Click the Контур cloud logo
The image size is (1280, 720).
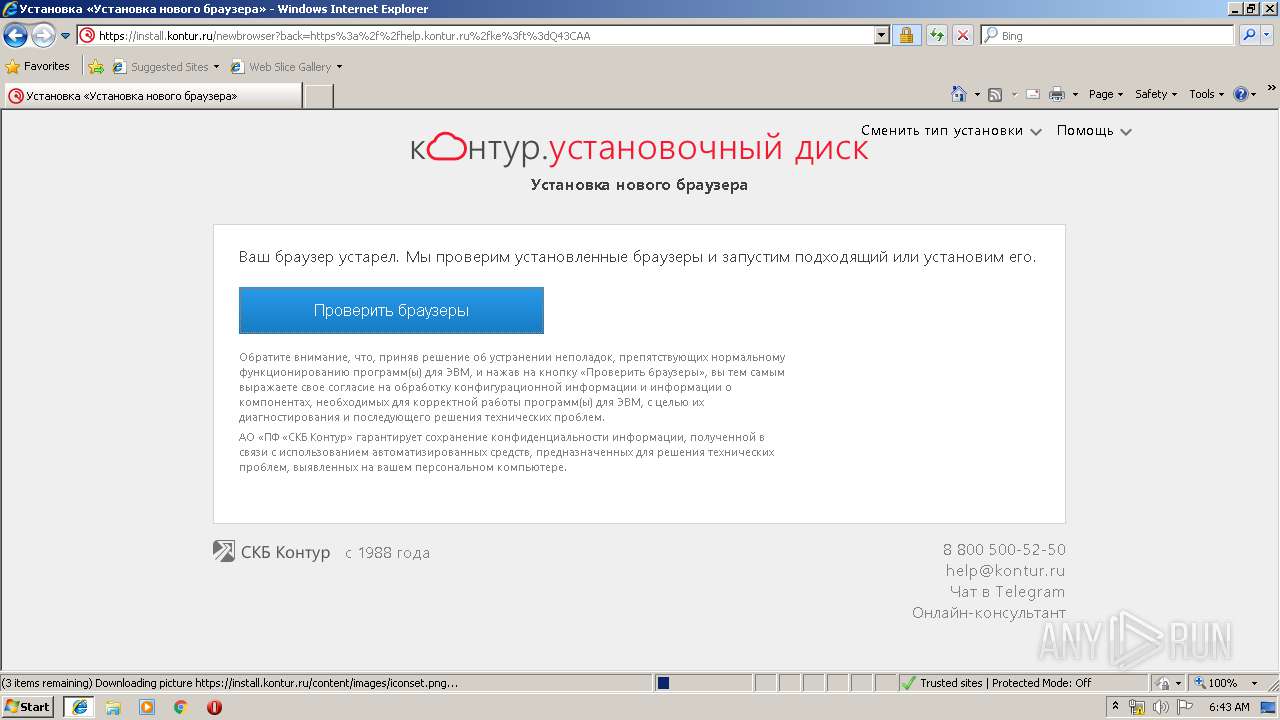(447, 148)
